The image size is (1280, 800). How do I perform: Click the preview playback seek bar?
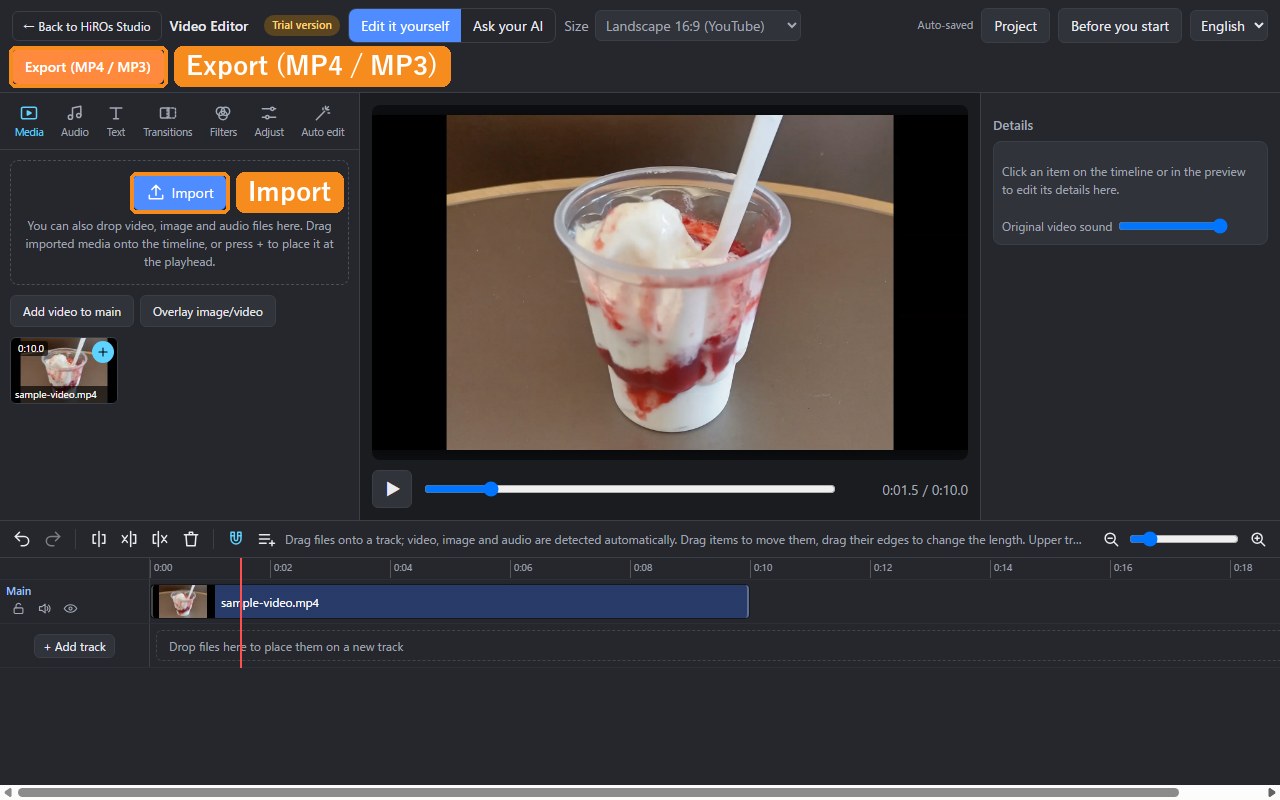630,489
